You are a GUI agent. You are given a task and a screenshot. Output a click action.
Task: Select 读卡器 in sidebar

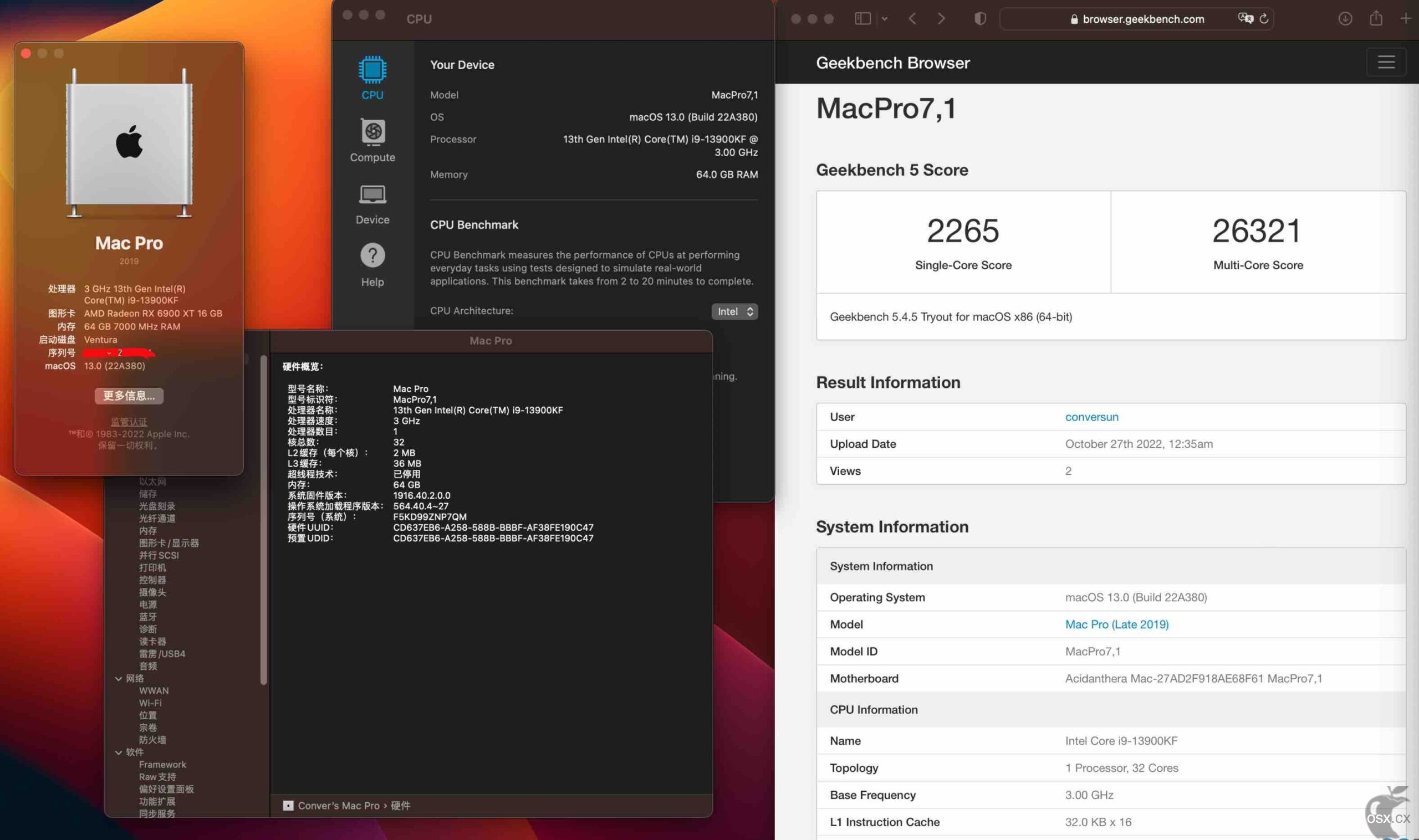pyautogui.click(x=152, y=641)
